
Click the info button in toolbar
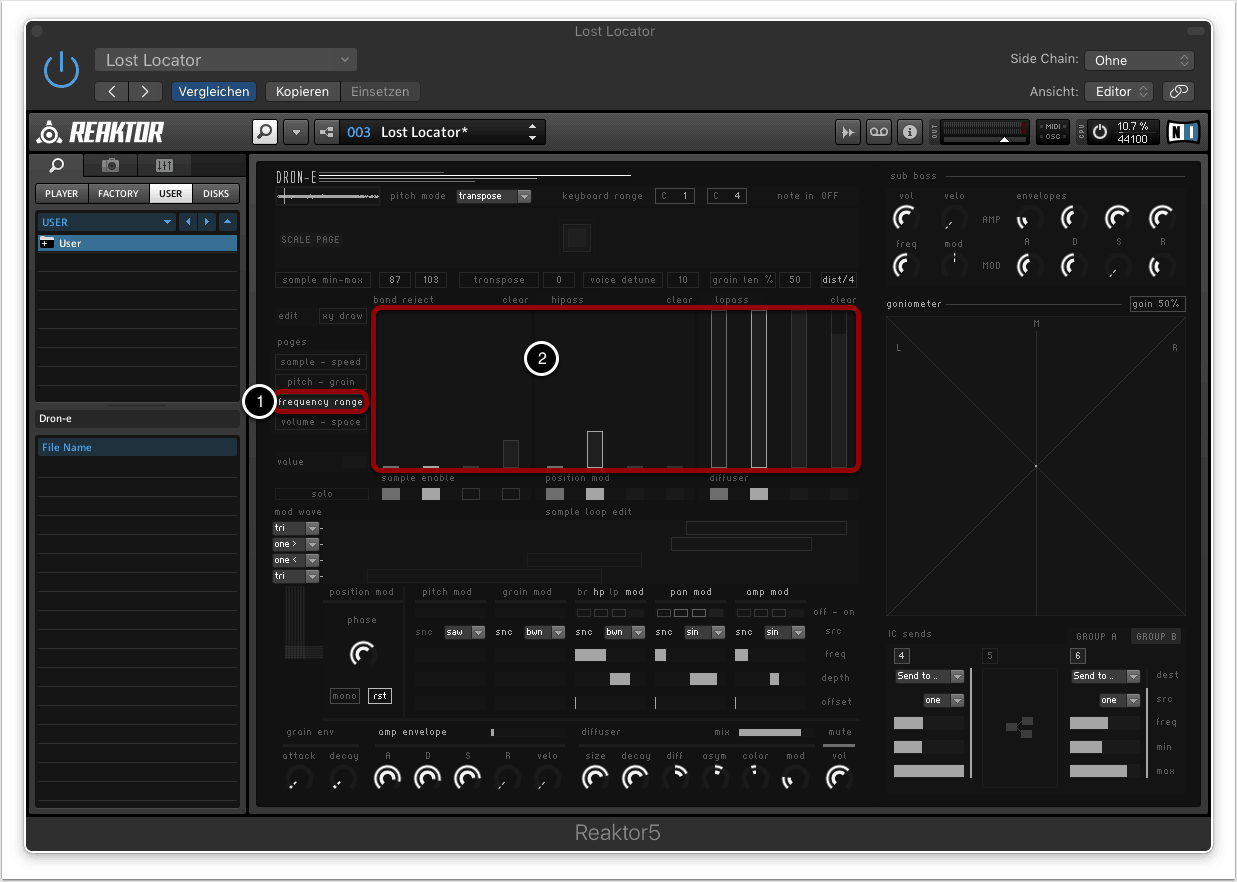click(x=909, y=132)
